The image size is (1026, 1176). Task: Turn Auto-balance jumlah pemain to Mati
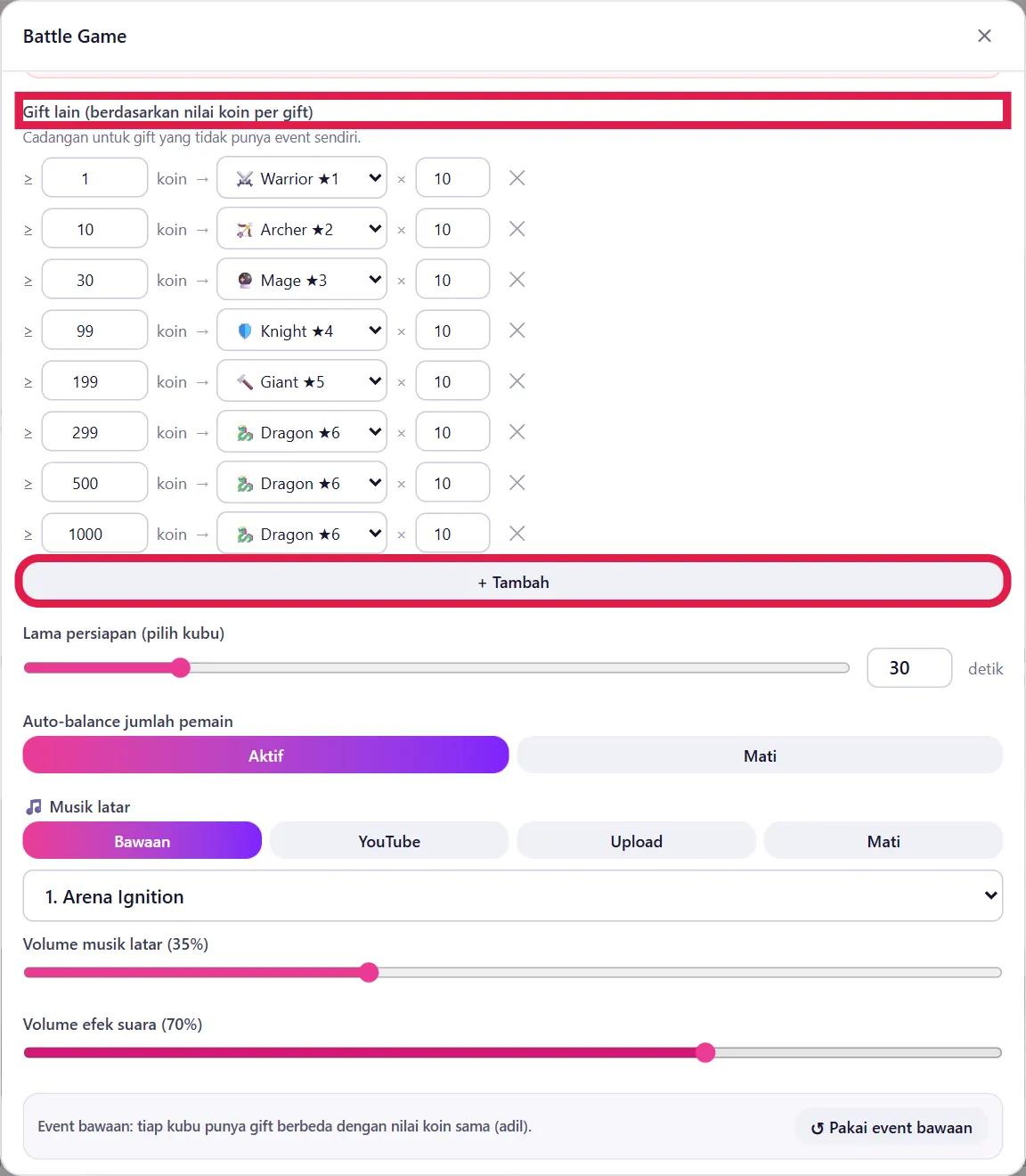pyautogui.click(x=760, y=755)
